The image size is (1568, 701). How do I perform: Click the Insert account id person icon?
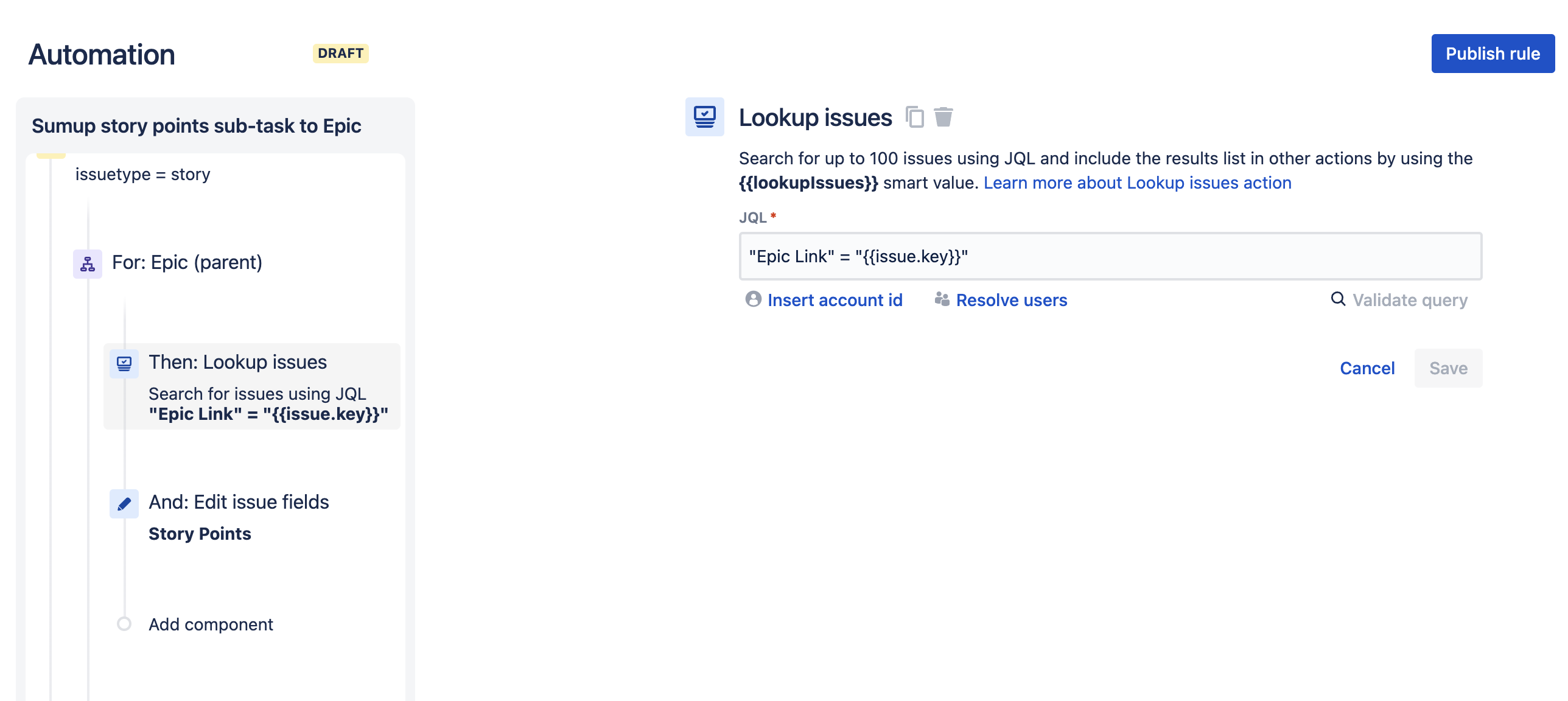[753, 299]
